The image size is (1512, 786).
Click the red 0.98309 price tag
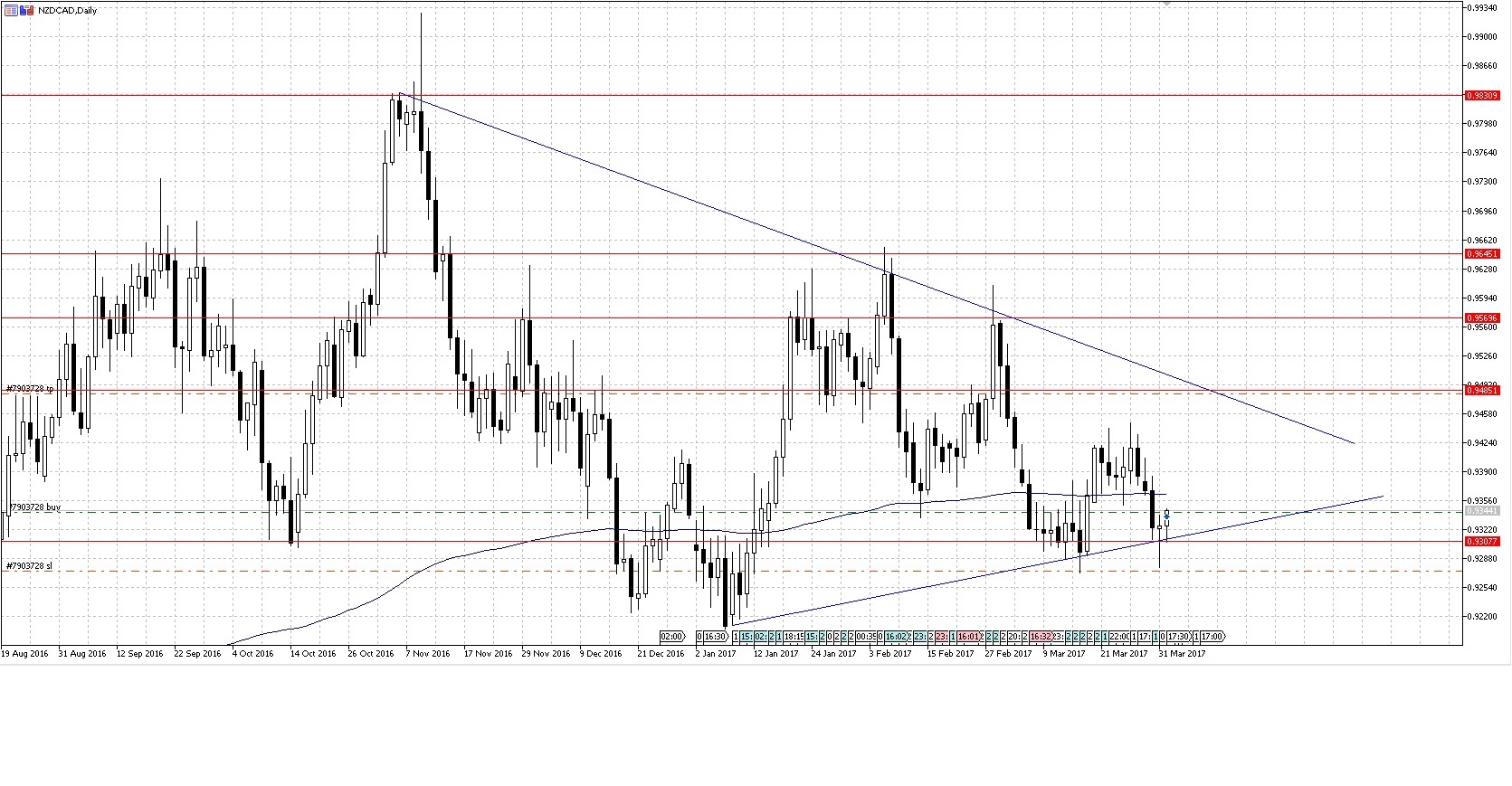[1482, 95]
